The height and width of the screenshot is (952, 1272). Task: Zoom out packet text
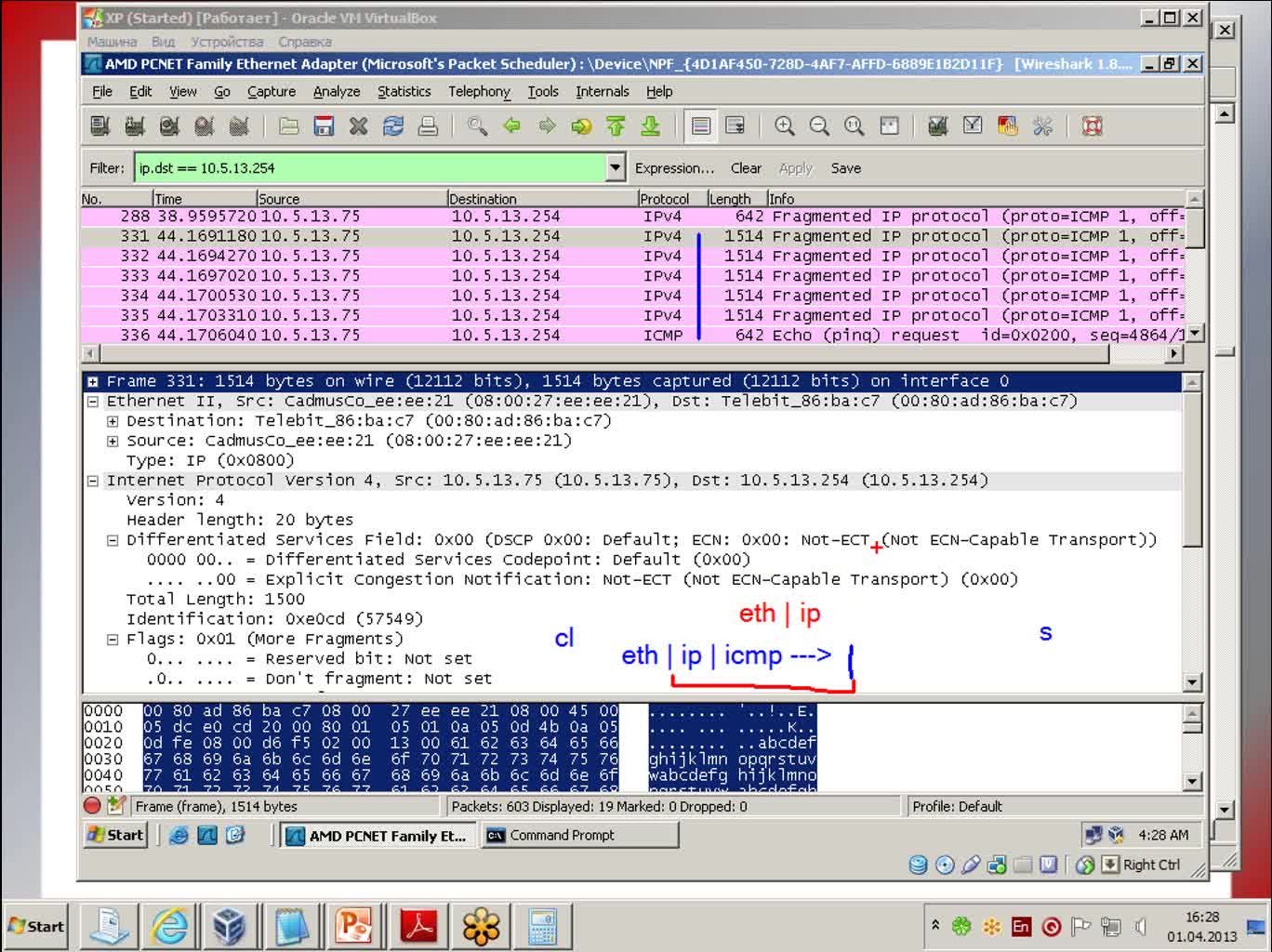coord(819,126)
